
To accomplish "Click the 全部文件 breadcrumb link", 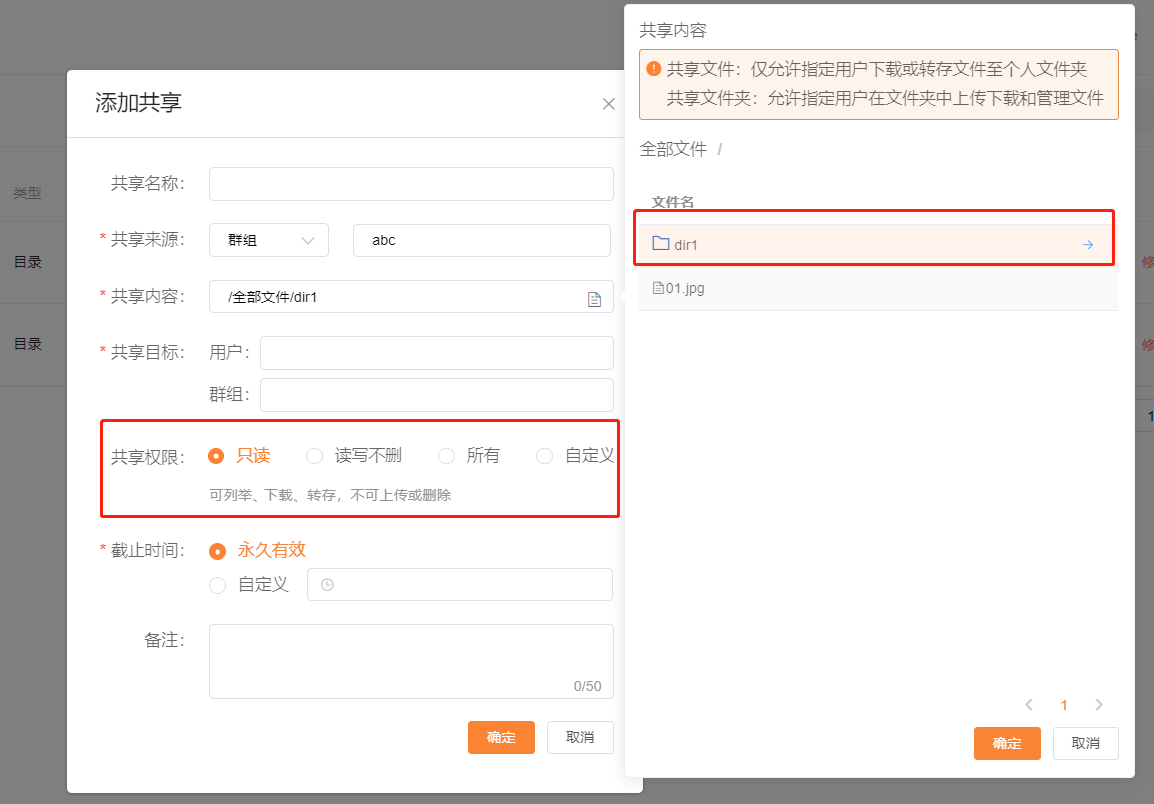I will (x=673, y=149).
